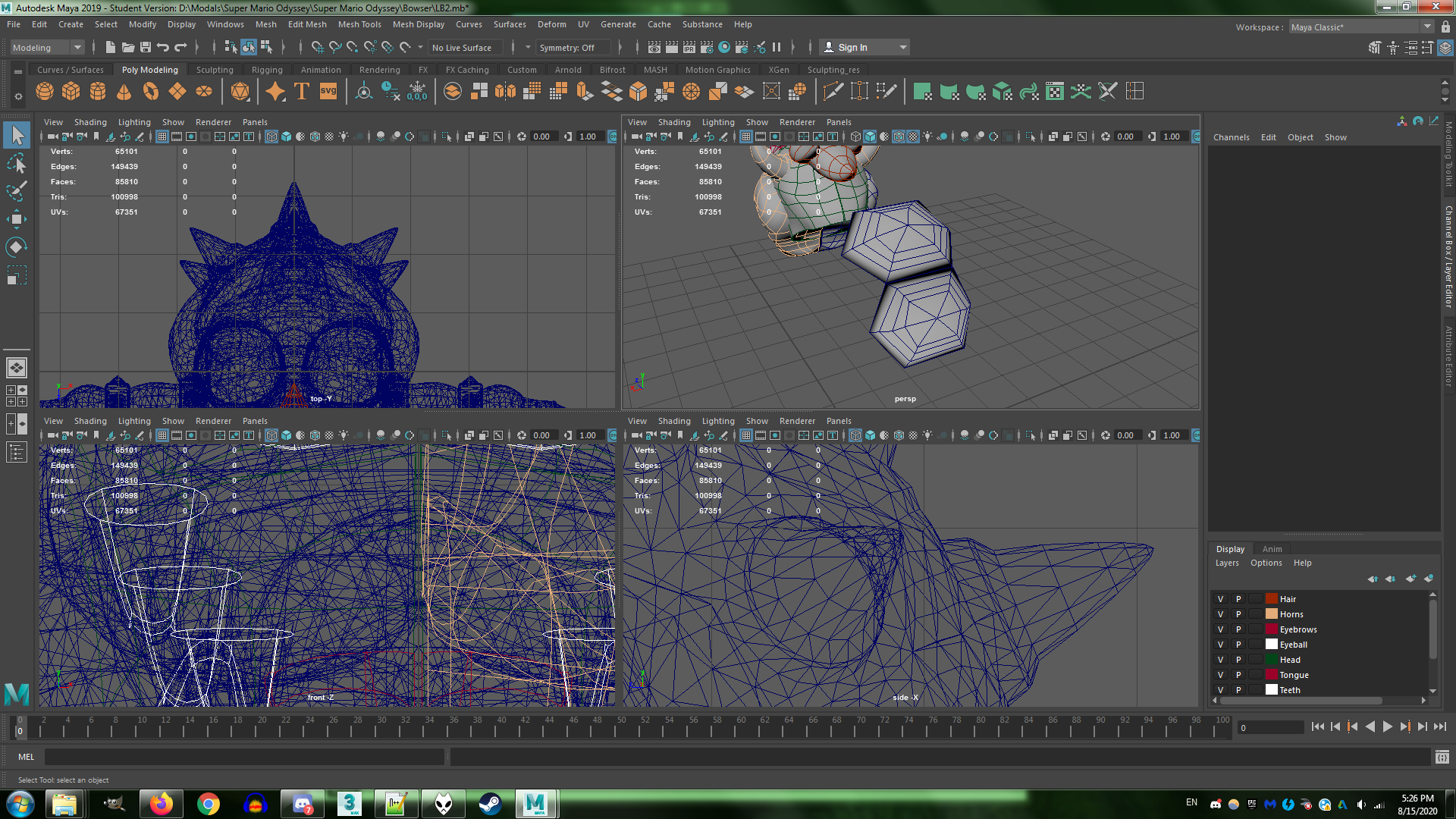Toggle playback P of the Tongue layer
The height and width of the screenshot is (819, 1456).
1238,675
